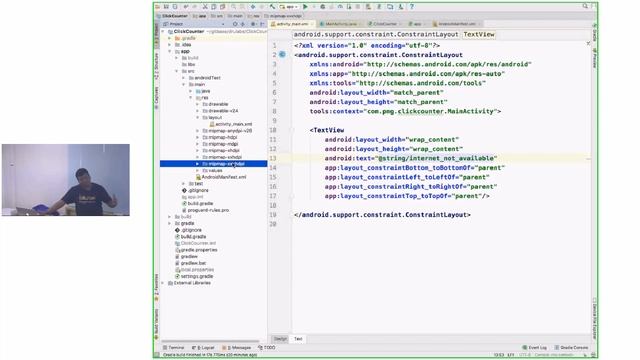Click the Project panel settings gear icon
This screenshot has width=640, height=360.
pyautogui.click(x=253, y=24)
